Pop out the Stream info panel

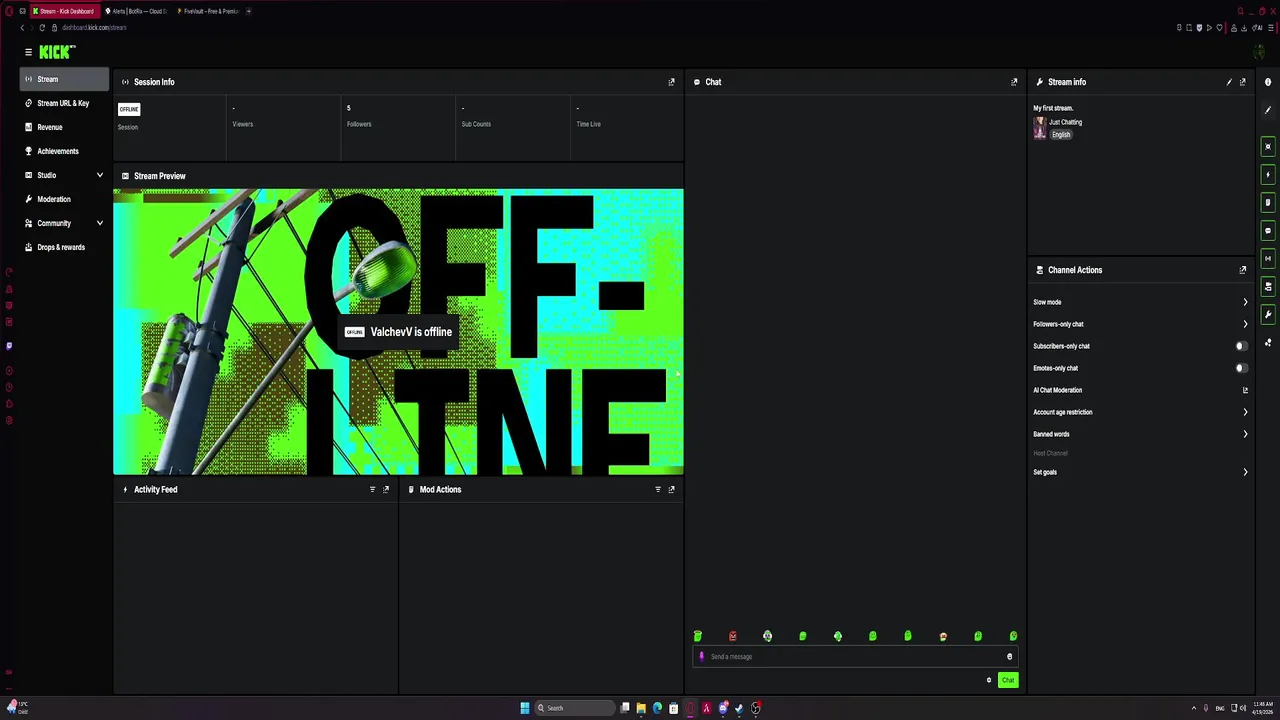coord(1243,82)
